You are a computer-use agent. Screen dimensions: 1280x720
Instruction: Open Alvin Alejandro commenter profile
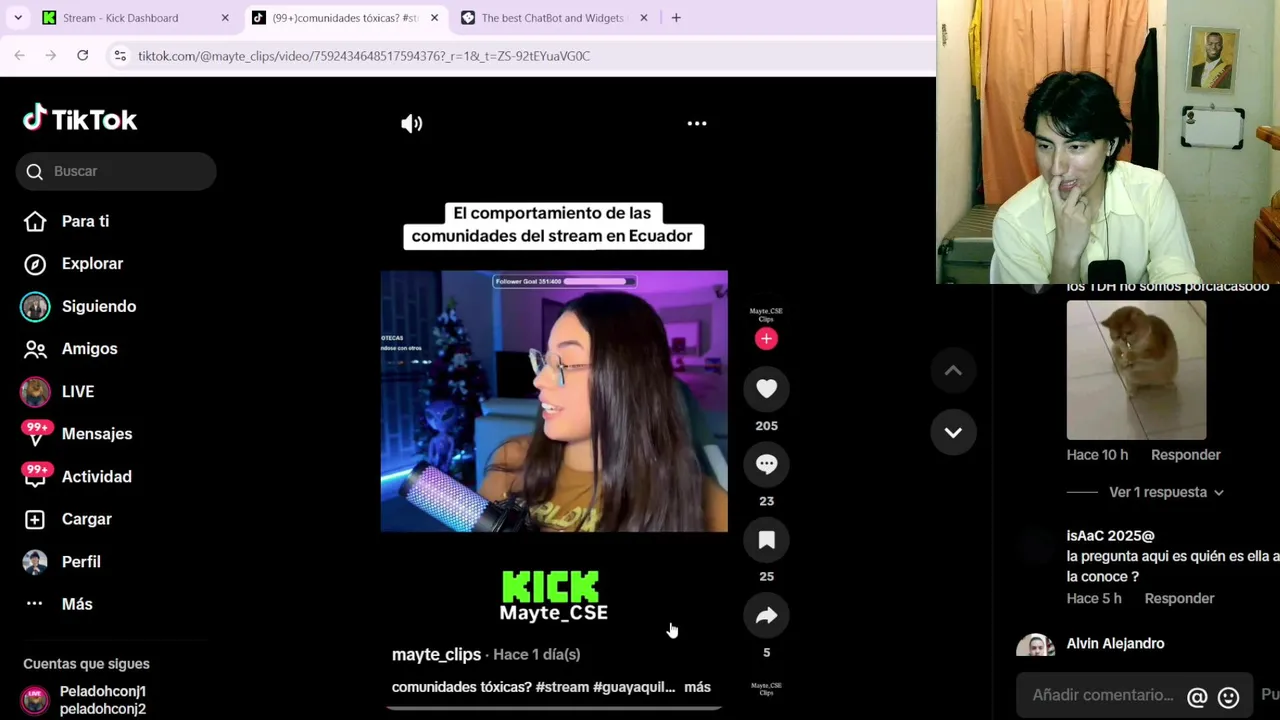coord(1115,644)
